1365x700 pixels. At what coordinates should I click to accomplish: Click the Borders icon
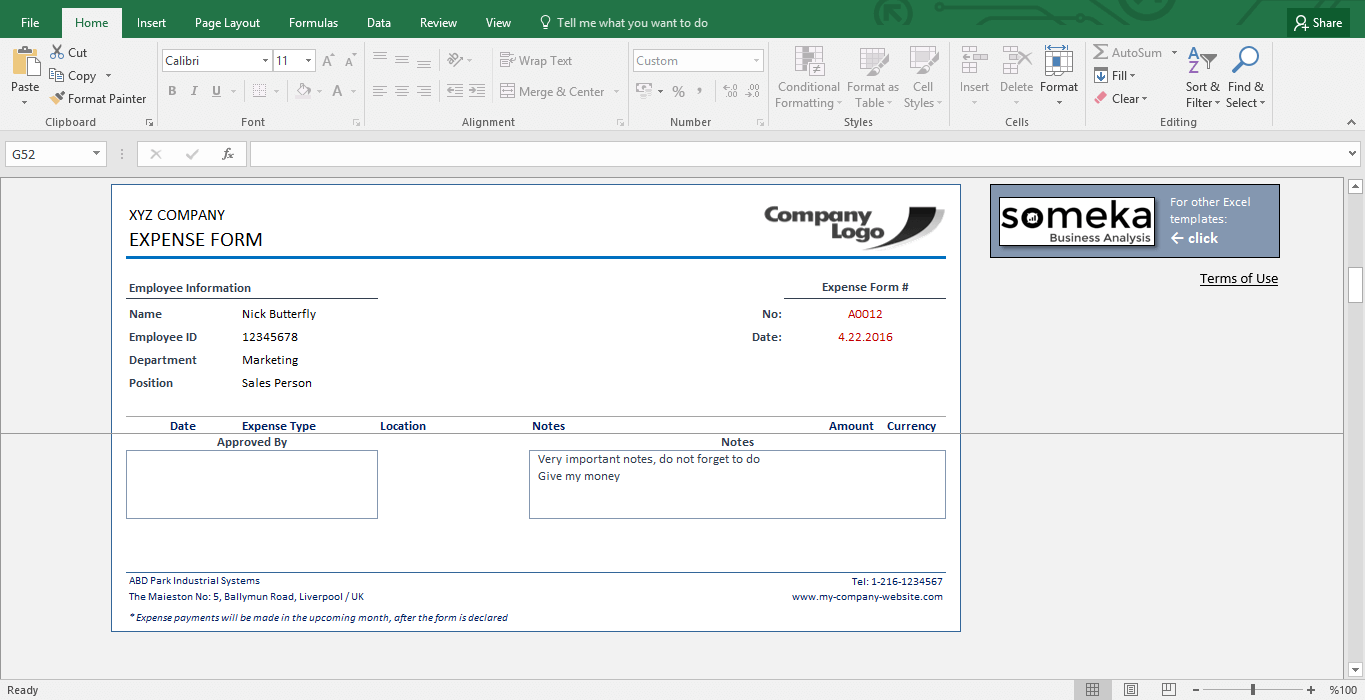(x=259, y=91)
